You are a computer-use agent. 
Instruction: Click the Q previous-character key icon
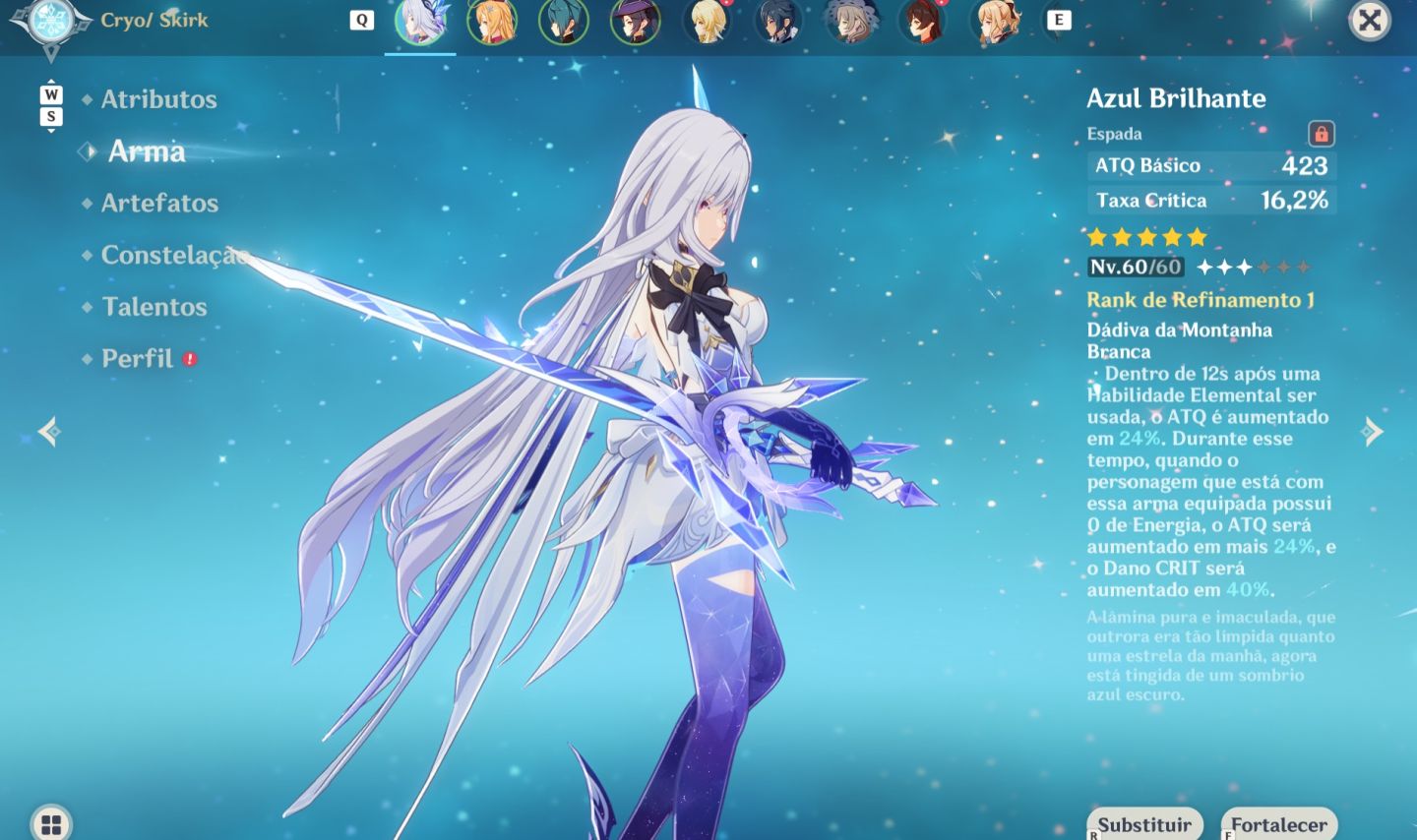coord(362,20)
